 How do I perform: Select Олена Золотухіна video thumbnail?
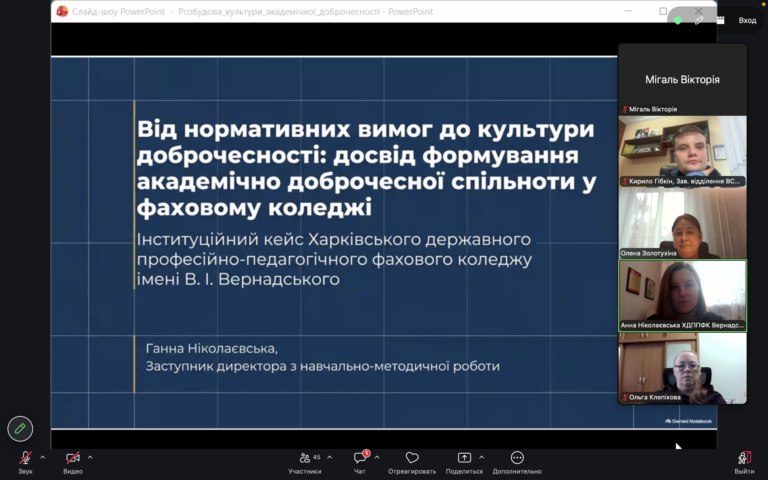(683, 223)
